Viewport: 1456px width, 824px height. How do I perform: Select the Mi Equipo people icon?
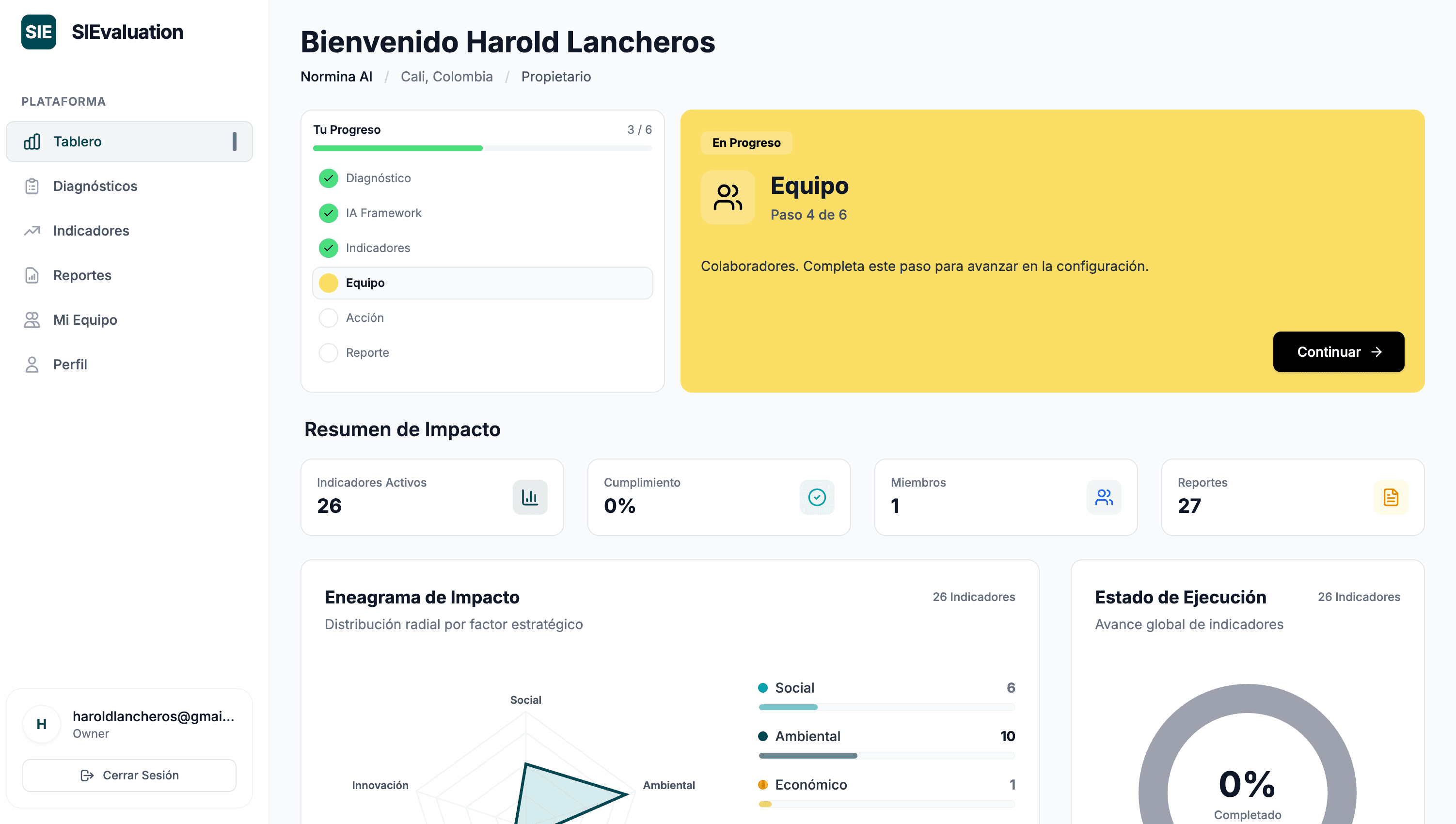(x=32, y=320)
